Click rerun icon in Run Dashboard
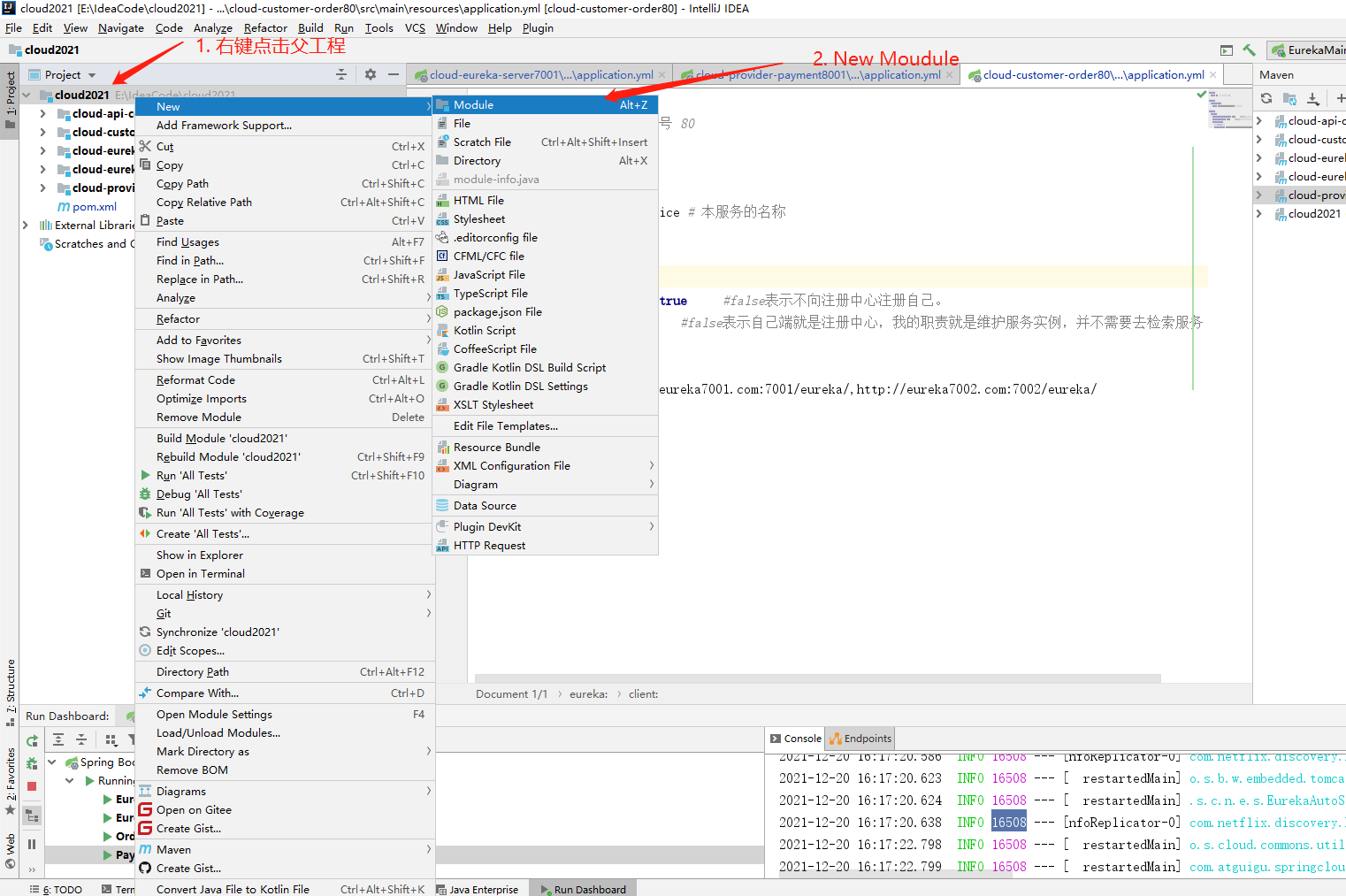This screenshot has width=1346, height=896. point(32,741)
